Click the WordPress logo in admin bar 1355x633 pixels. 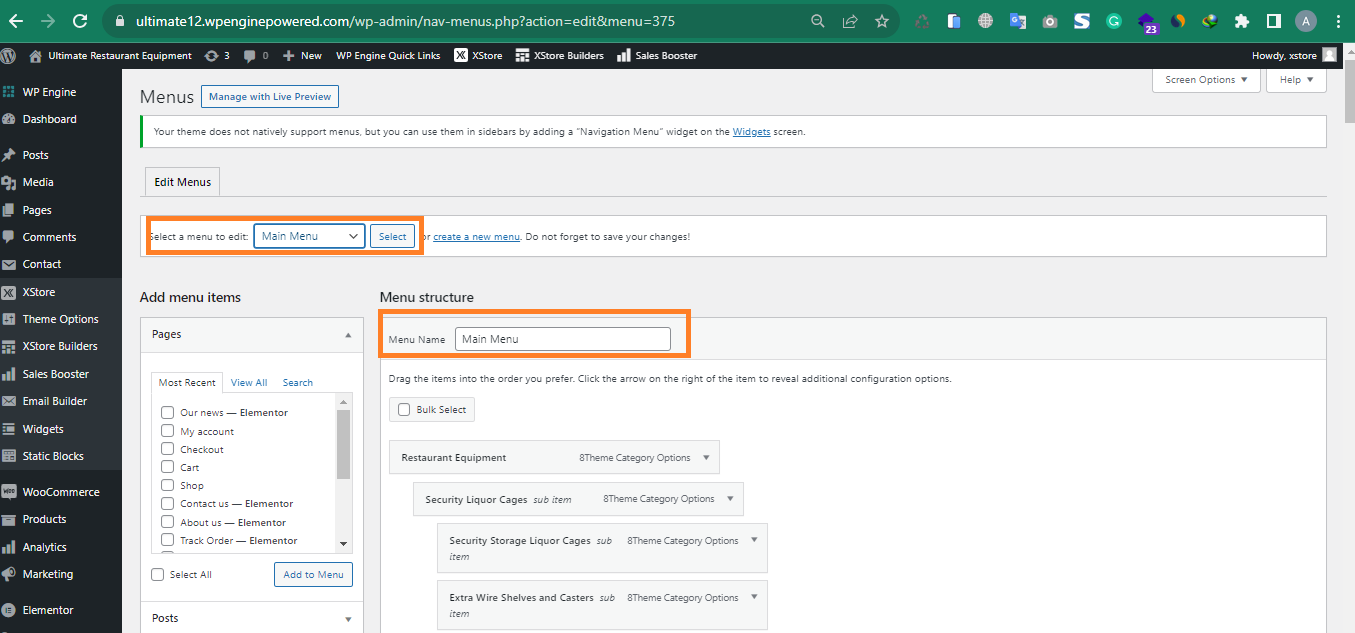click(10, 55)
